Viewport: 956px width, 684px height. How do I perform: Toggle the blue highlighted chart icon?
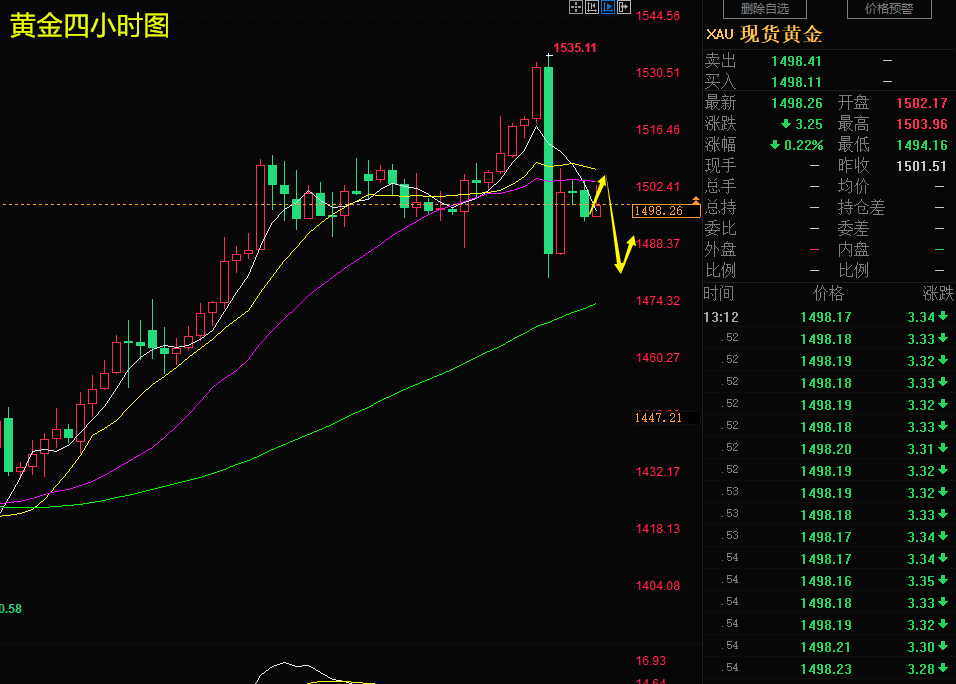pos(607,7)
